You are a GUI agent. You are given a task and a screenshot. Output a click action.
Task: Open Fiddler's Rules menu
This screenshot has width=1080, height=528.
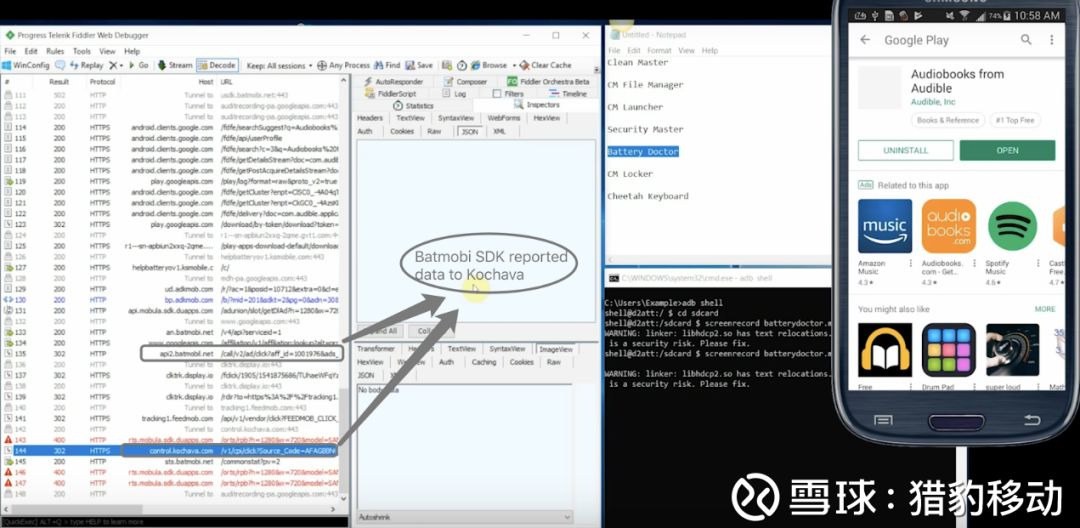[55, 51]
